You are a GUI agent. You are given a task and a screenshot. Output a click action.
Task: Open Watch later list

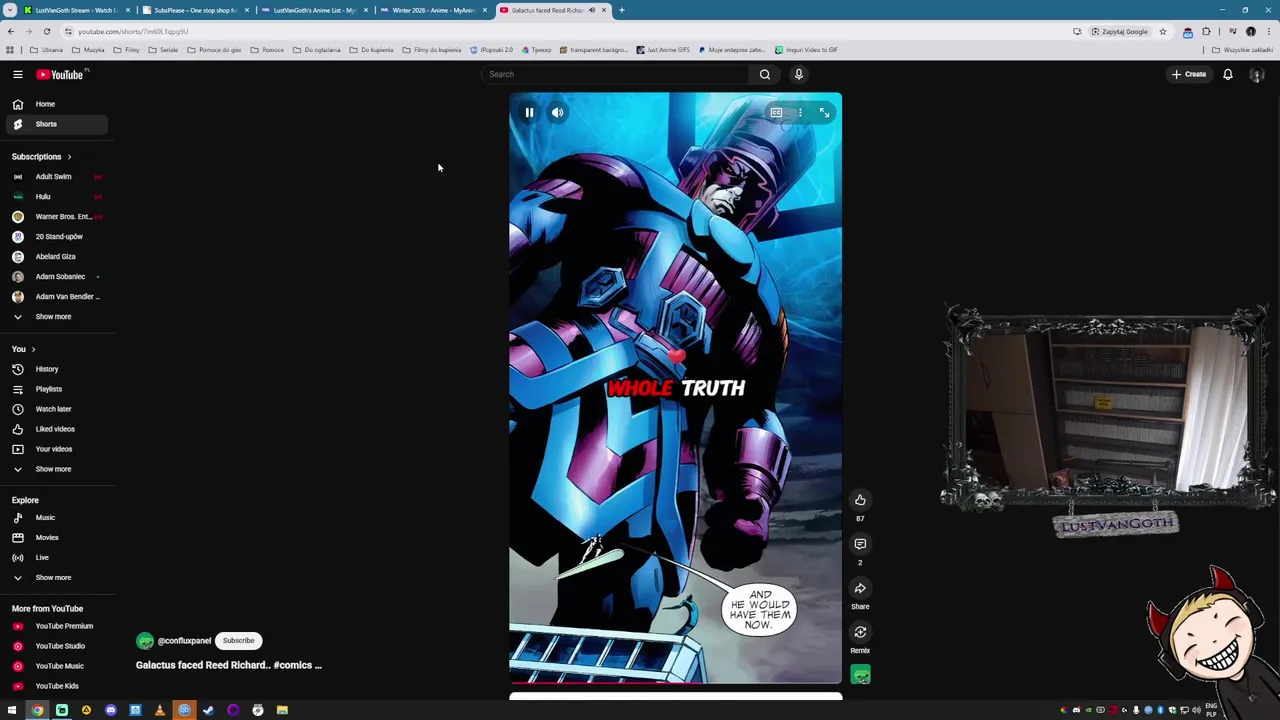pos(56,409)
